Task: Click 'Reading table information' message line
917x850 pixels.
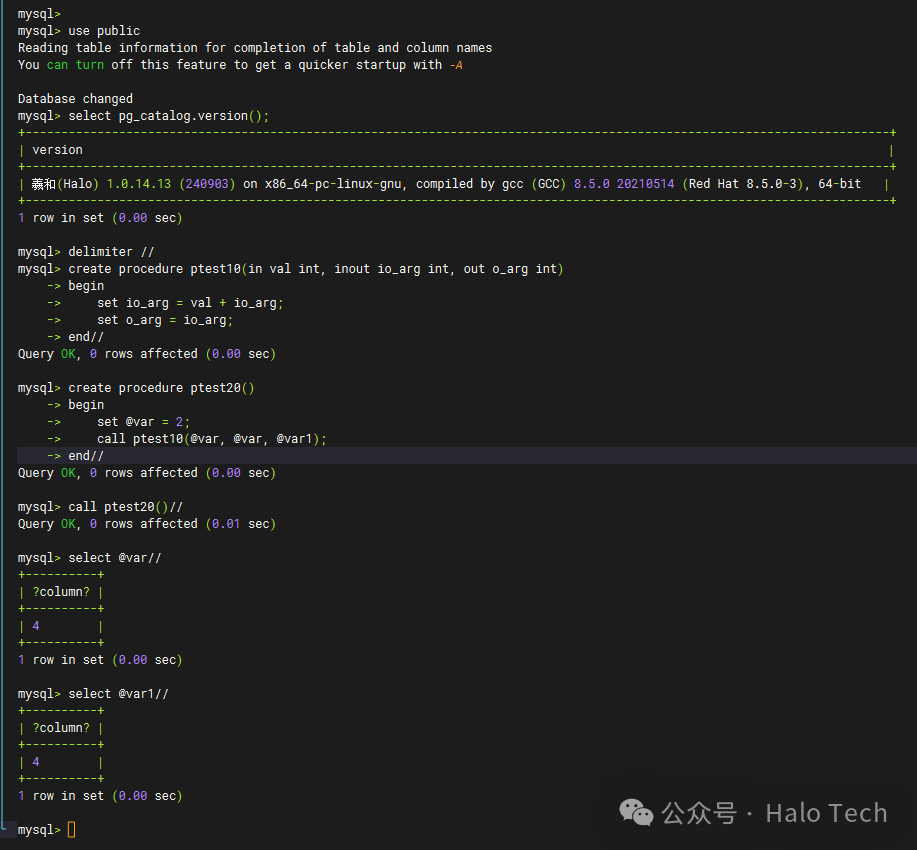Action: click(255, 48)
